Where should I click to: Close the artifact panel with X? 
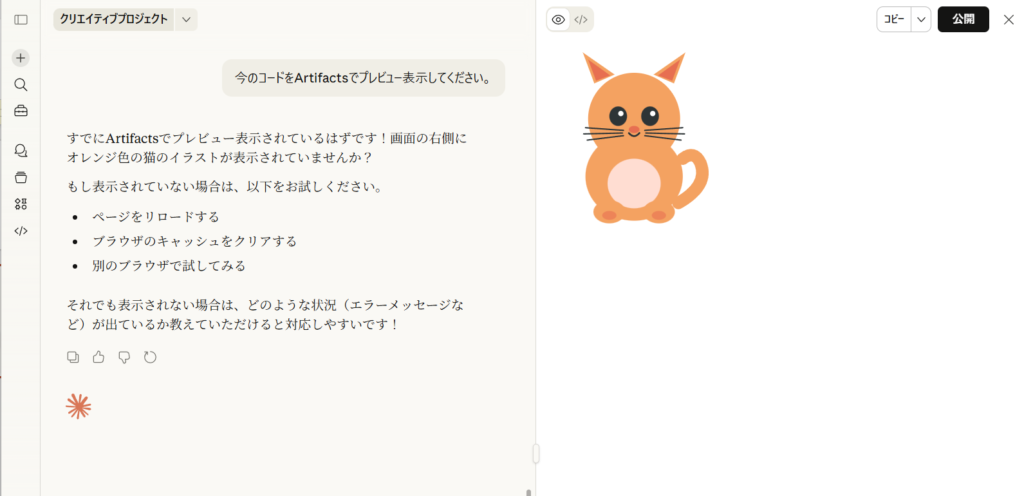pos(1008,19)
